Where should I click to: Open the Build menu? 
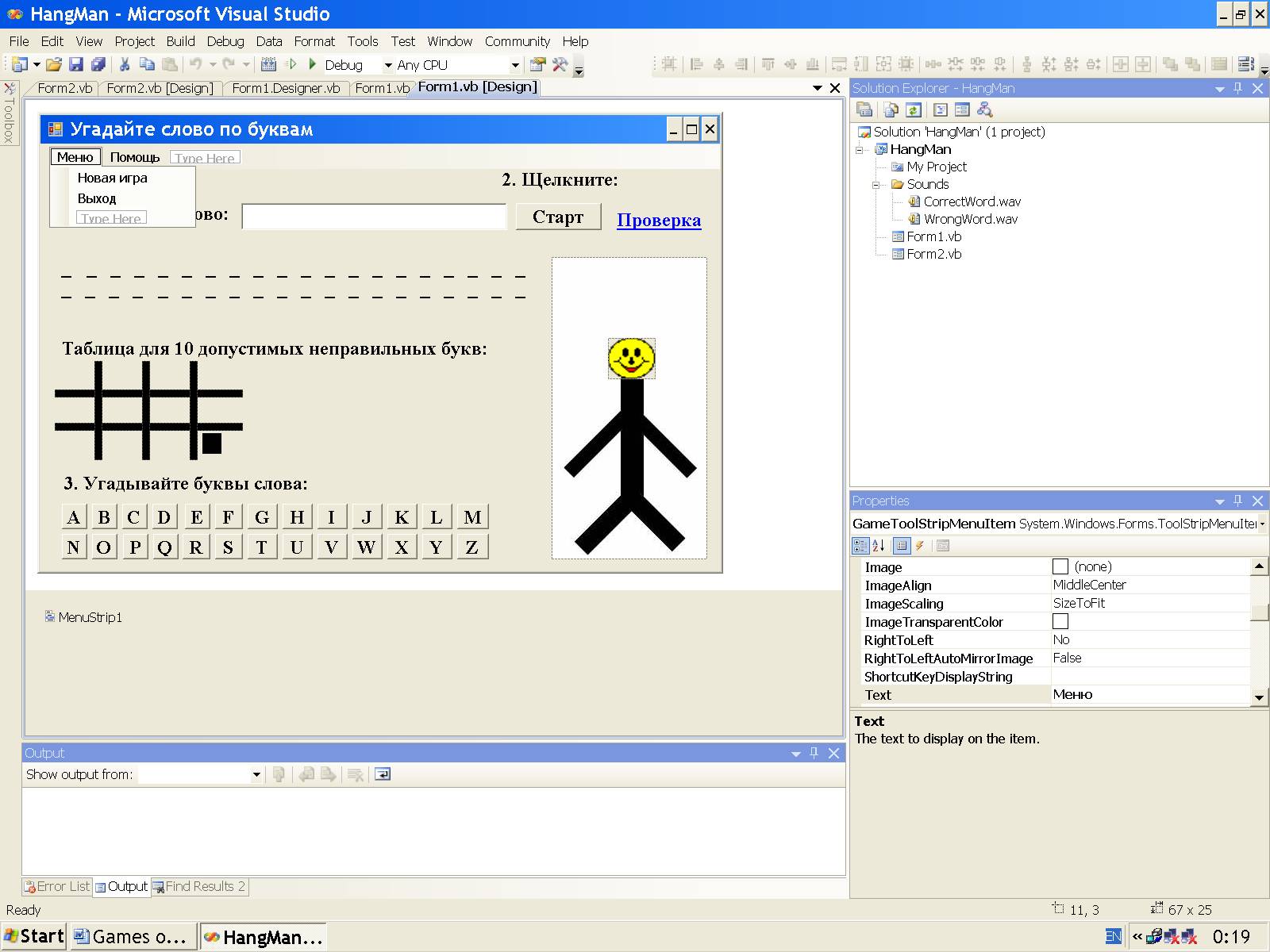pyautogui.click(x=180, y=41)
